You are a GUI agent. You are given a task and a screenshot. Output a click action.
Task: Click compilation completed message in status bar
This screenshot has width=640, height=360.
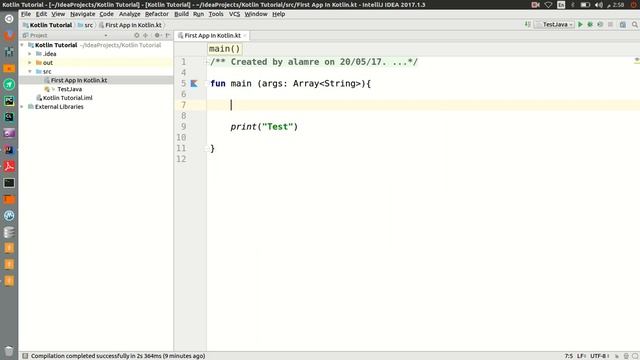pyautogui.click(x=118, y=356)
